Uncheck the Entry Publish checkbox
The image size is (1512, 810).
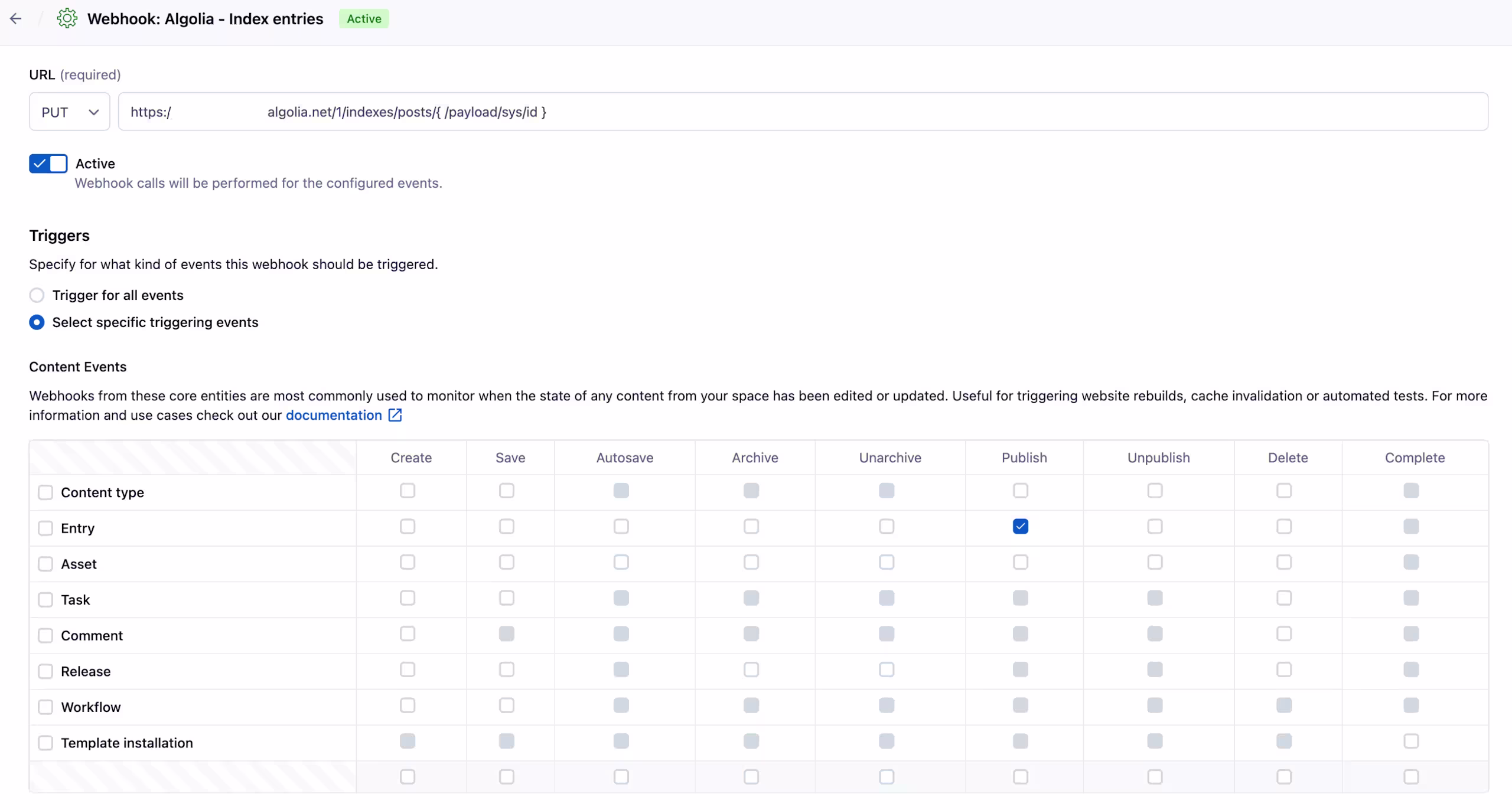click(1021, 526)
